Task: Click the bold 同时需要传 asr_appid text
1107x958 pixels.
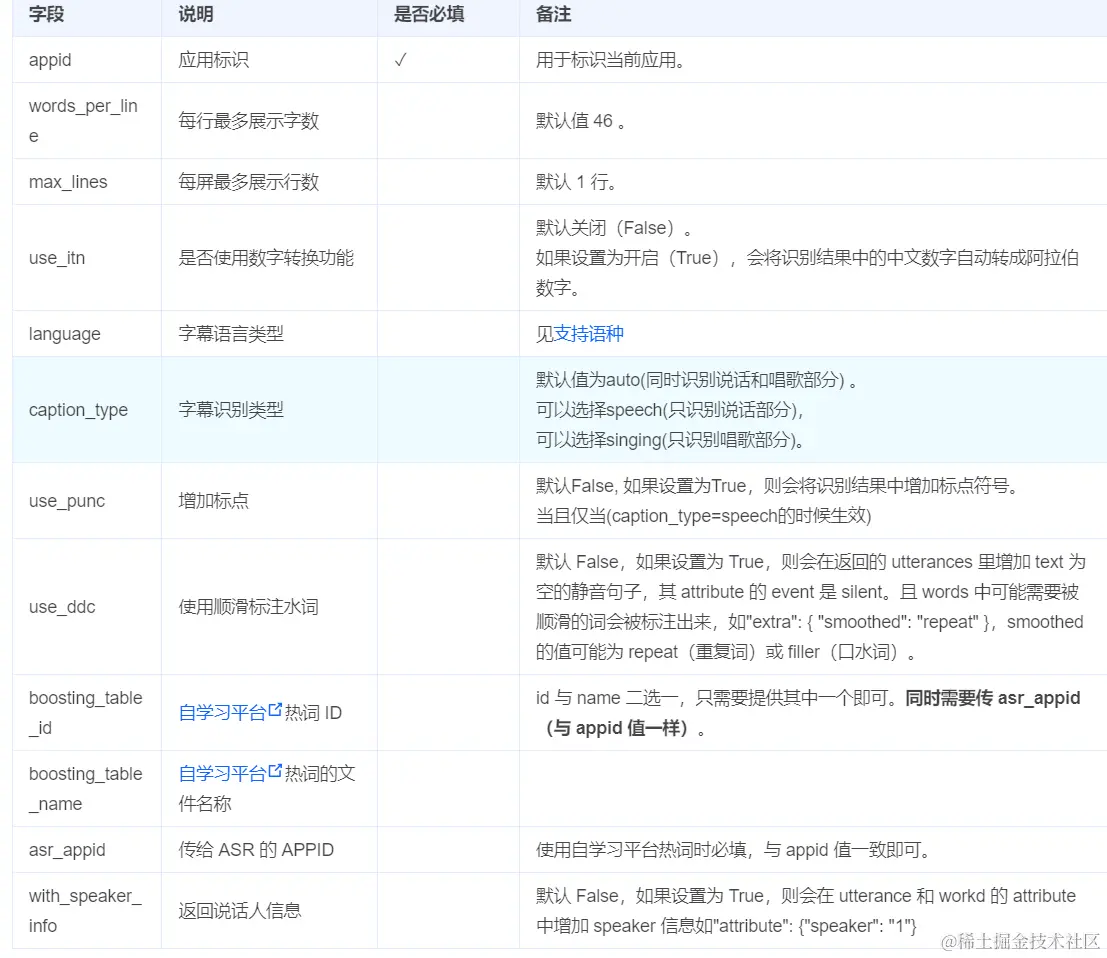Action: [993, 698]
